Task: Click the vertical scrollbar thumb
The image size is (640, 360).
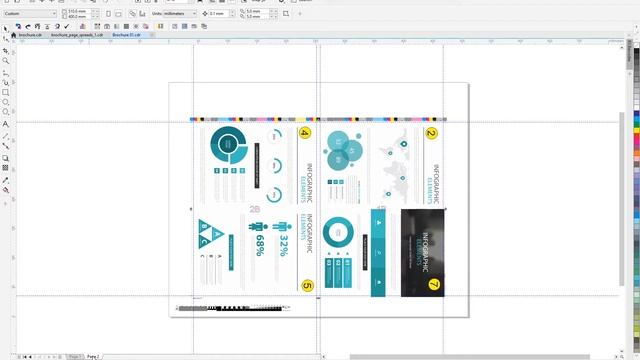Action: [x=622, y=199]
